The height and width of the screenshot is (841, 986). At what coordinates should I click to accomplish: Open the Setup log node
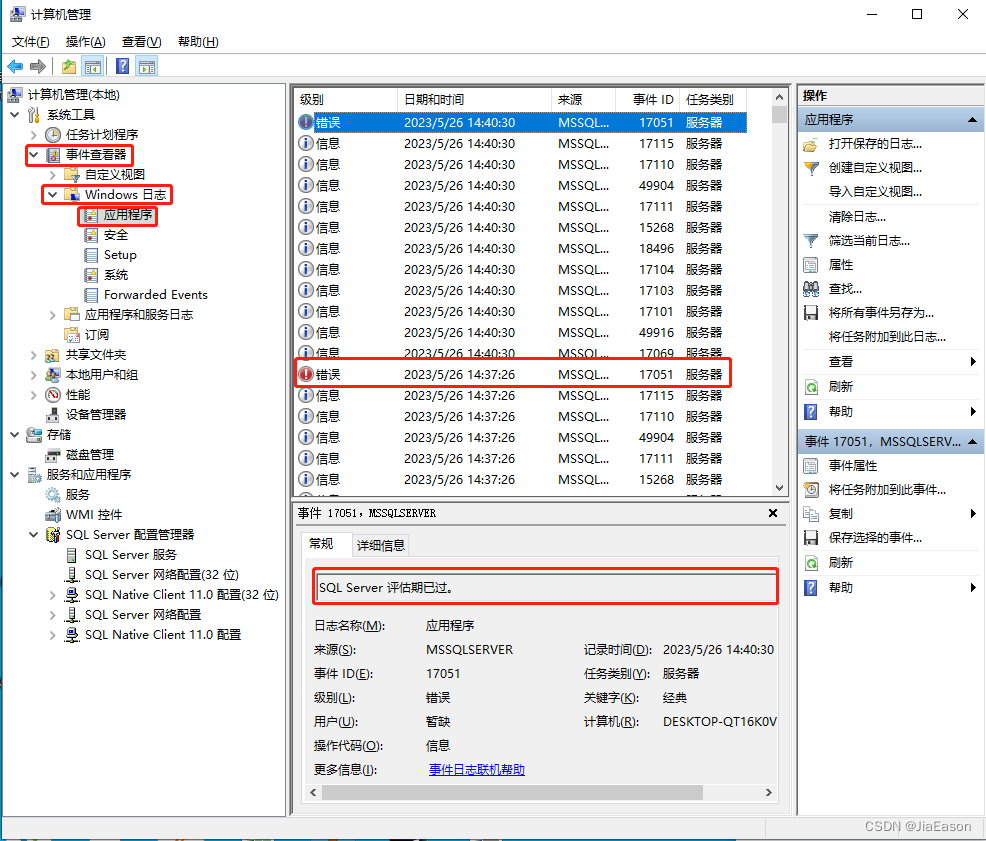(x=120, y=255)
